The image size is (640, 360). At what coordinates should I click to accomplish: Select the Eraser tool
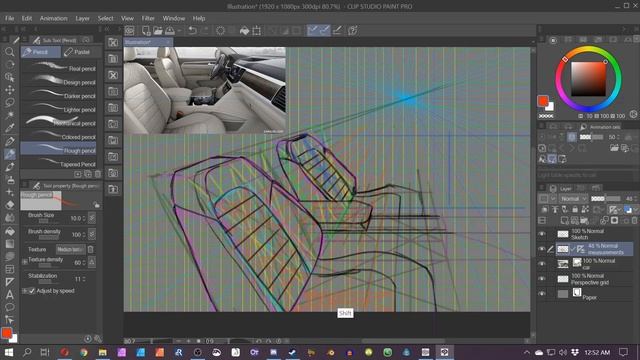tap(9, 205)
